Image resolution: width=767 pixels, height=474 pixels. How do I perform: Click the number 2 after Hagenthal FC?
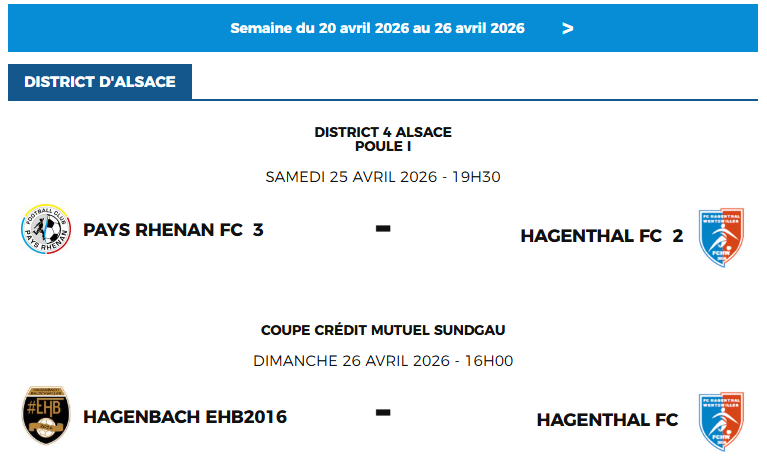pos(678,236)
